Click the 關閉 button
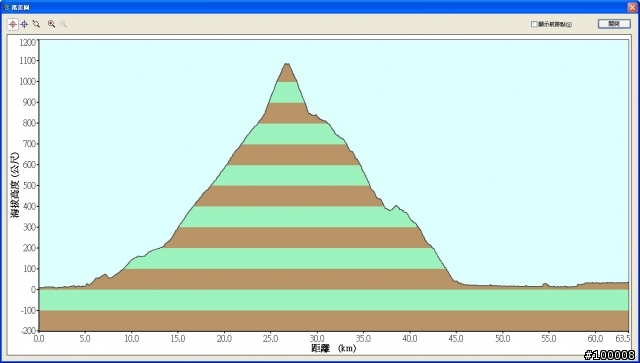The height and width of the screenshot is (363, 640). (614, 24)
